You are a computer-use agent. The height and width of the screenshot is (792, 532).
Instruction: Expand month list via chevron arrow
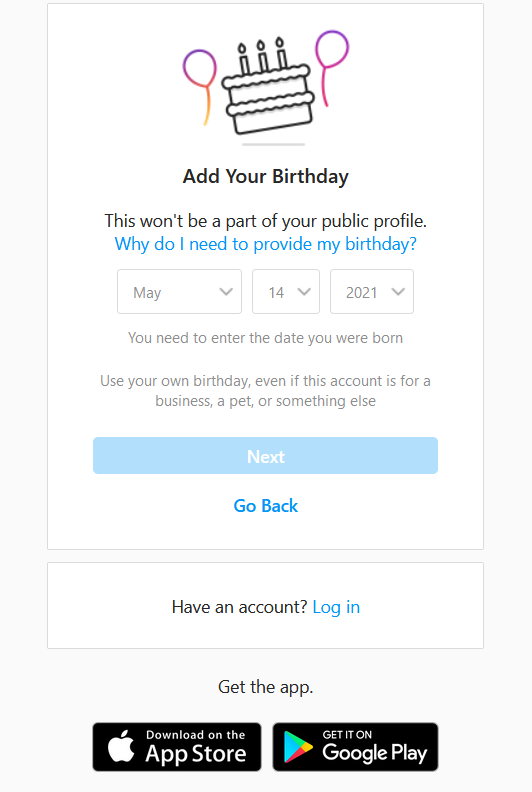point(226,292)
